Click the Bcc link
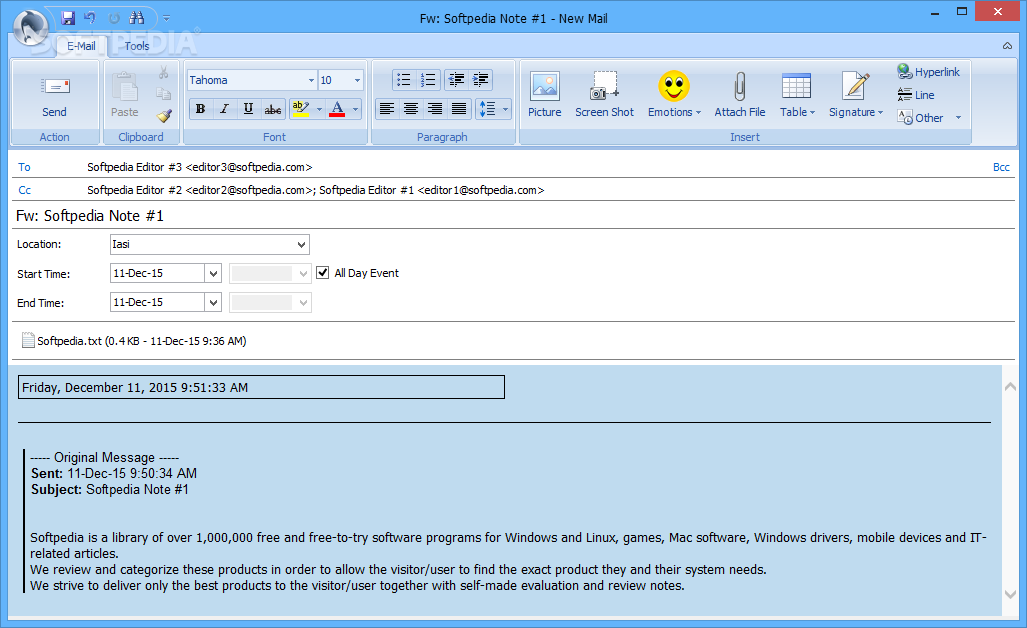The image size is (1027, 628). pyautogui.click(x=1001, y=167)
